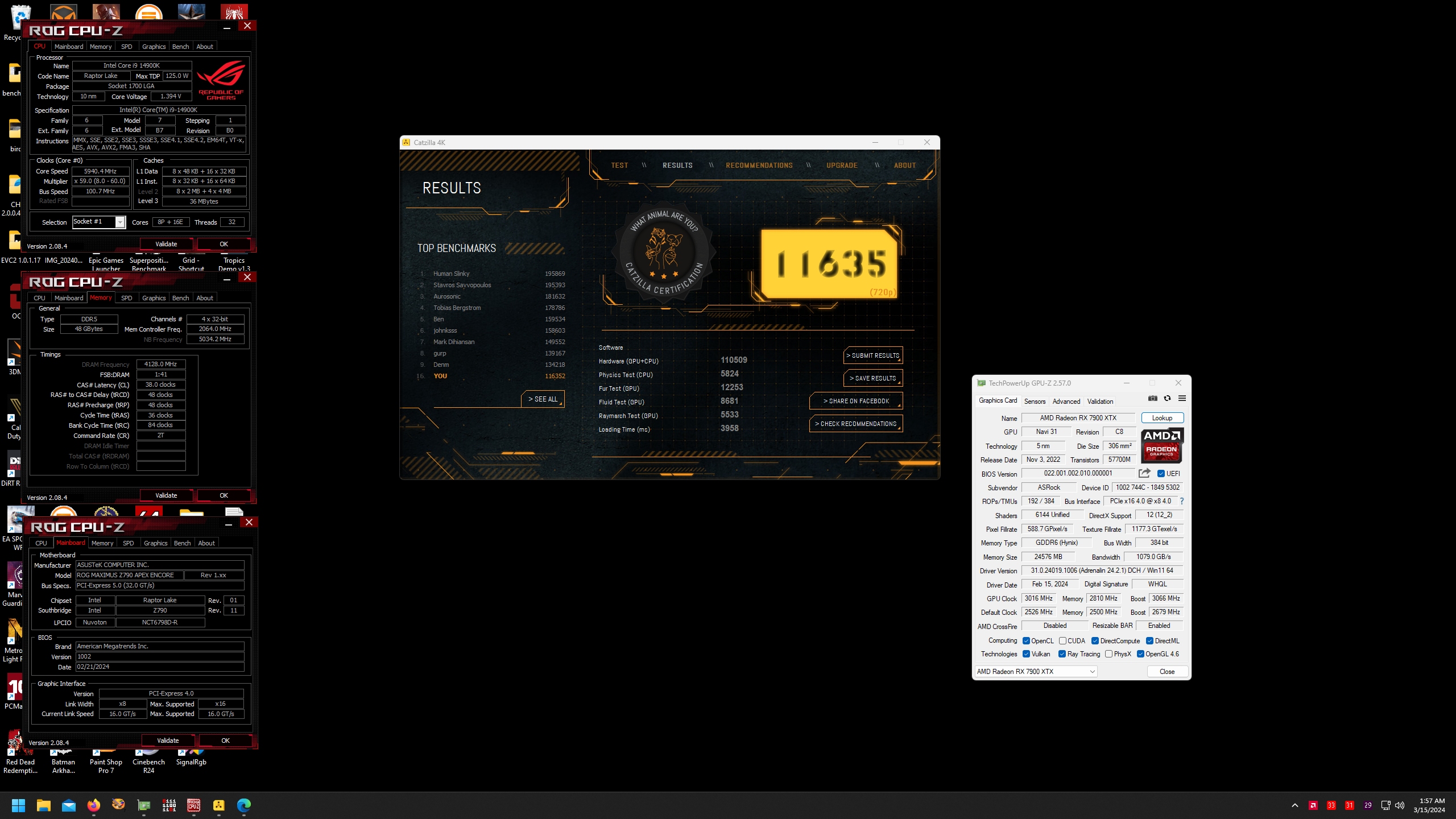1456x819 pixels.
Task: Toggle the CUDA checkbox
Action: [1062, 641]
